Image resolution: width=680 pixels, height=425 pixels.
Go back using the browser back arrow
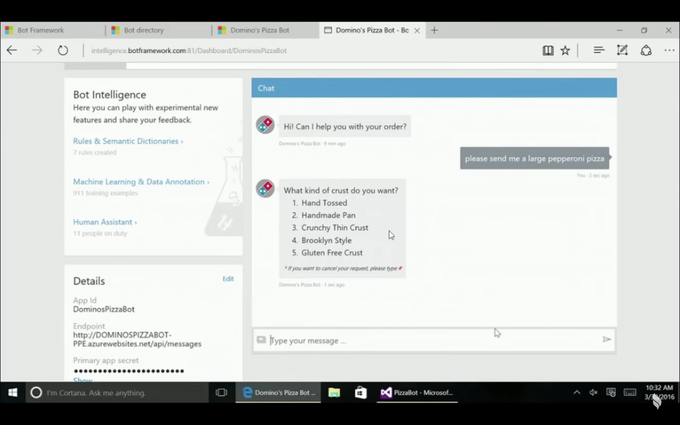pos(12,50)
